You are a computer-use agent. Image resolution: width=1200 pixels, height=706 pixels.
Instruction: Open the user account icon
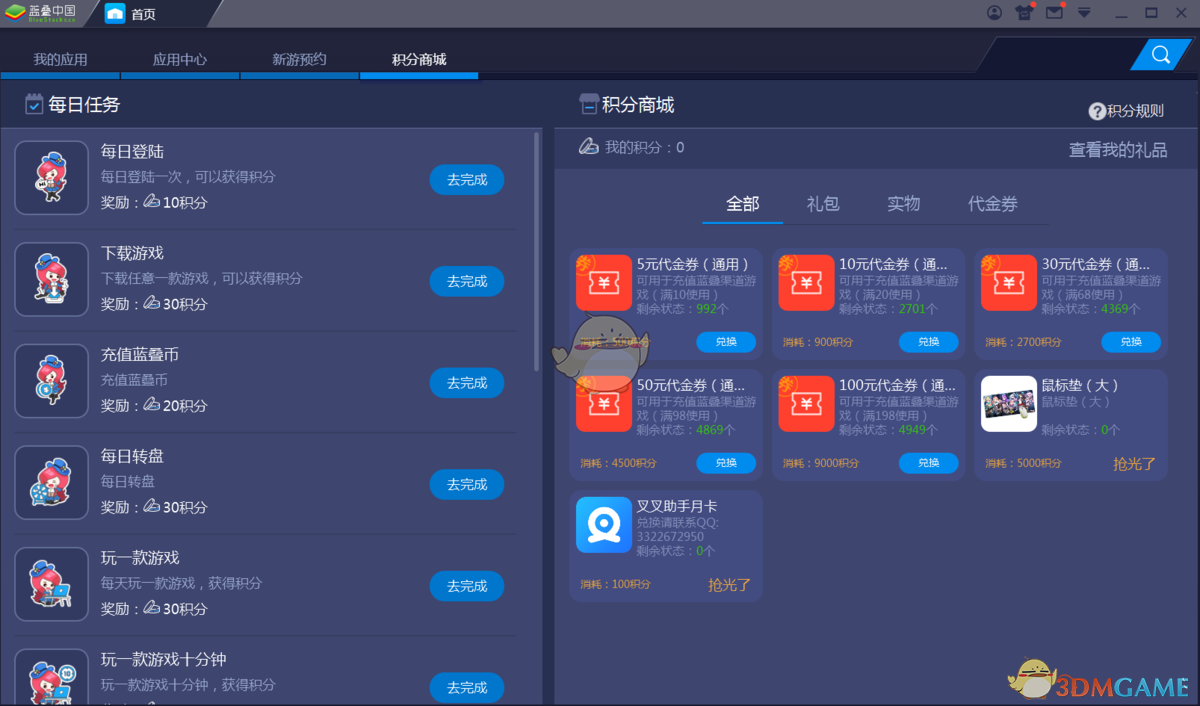pos(994,13)
